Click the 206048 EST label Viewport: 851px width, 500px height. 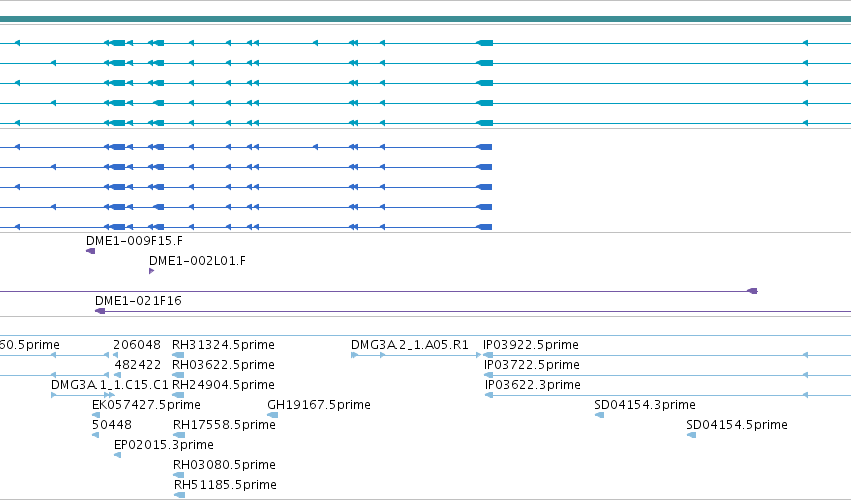(137, 345)
